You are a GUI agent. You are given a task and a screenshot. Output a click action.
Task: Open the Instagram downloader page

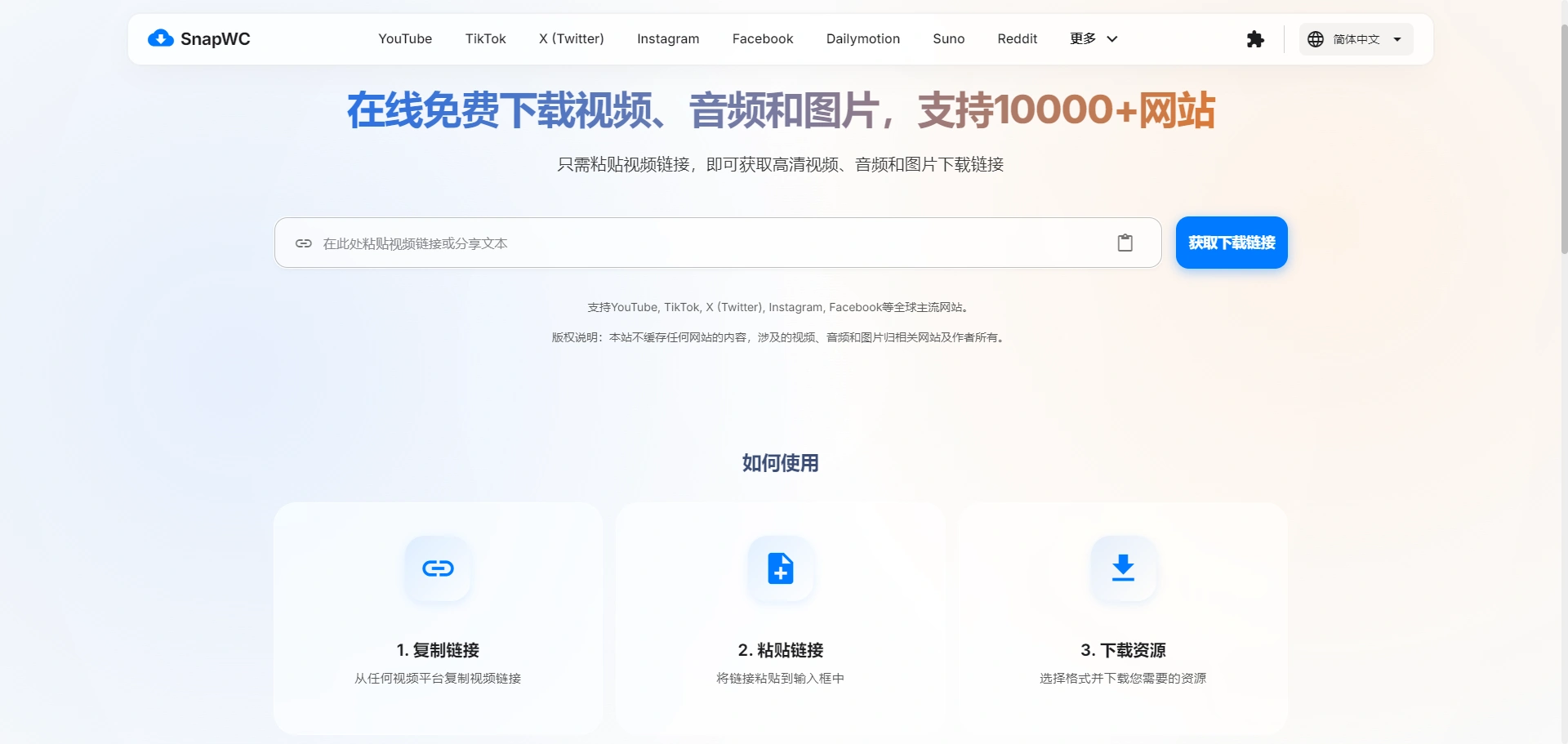tap(667, 38)
